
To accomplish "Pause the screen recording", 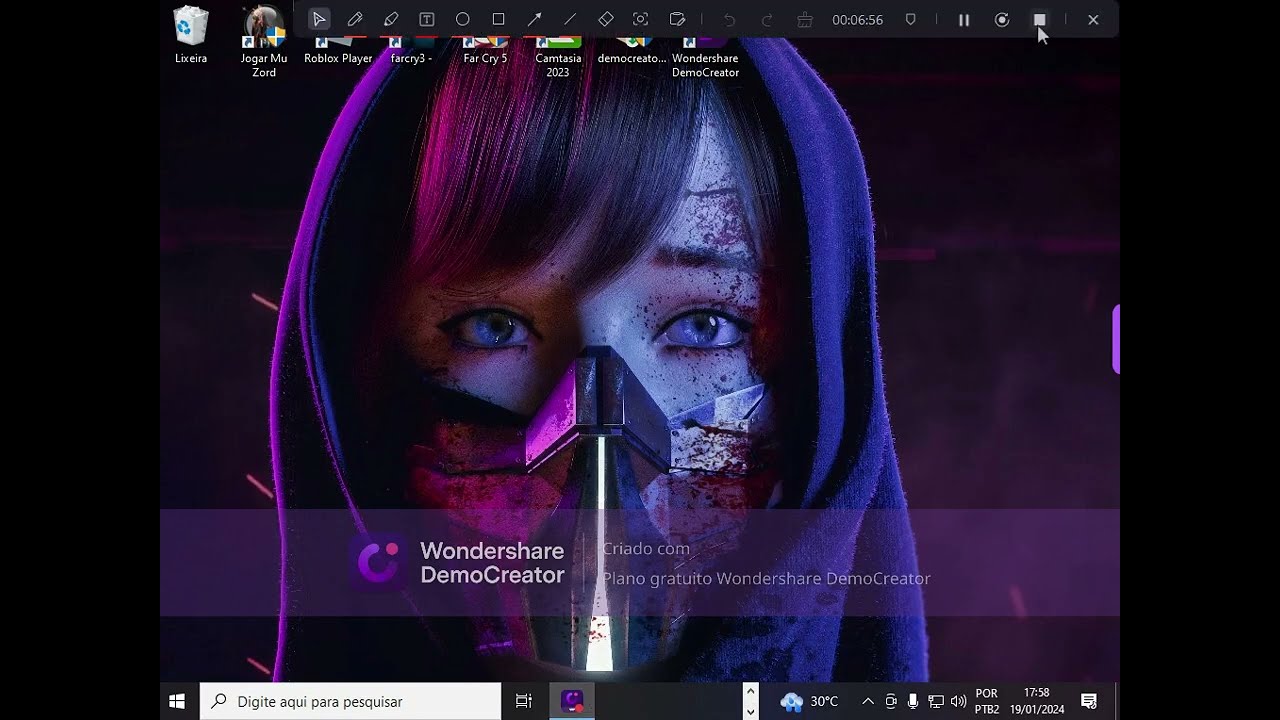I will point(964,20).
